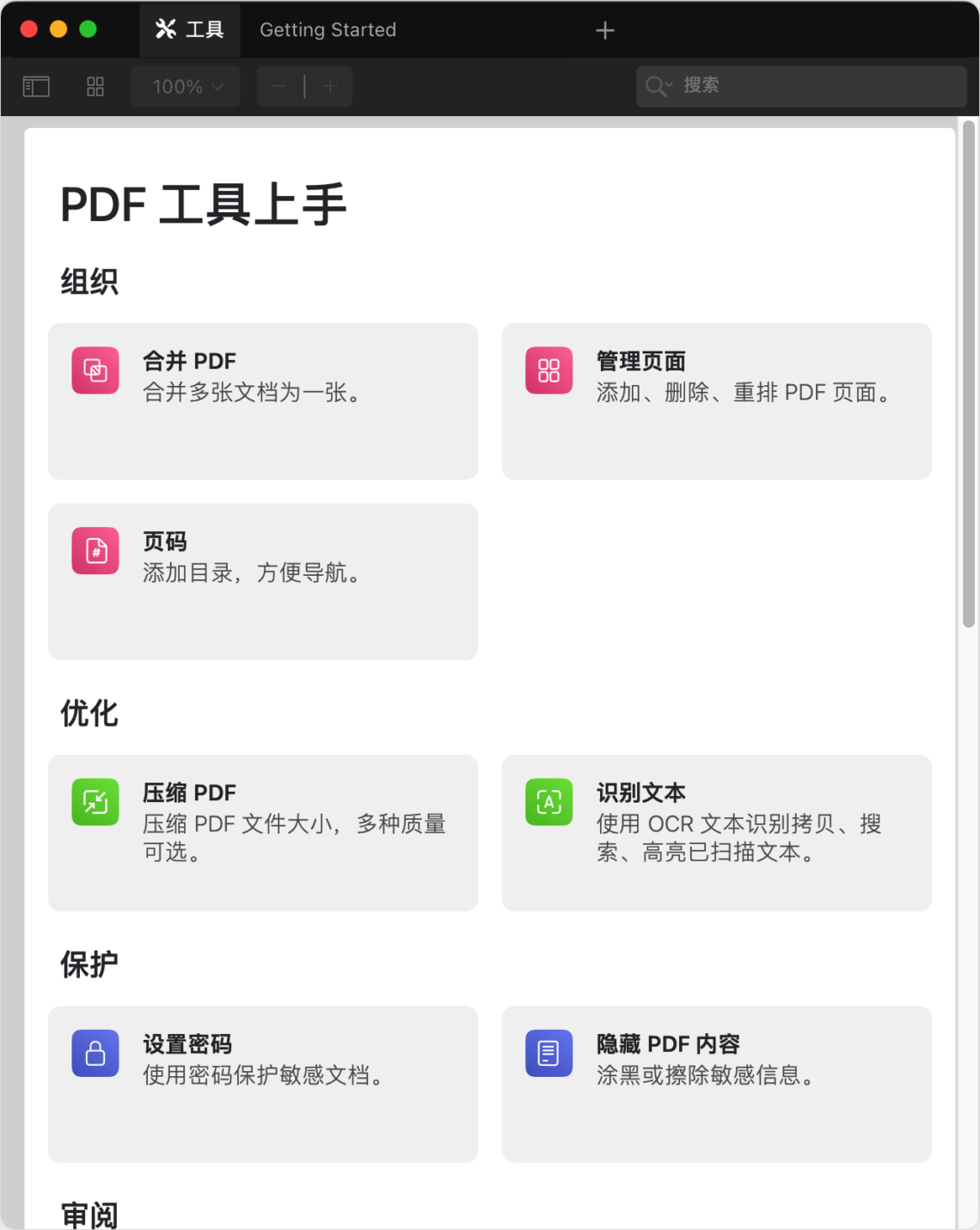Click the 识别文本 OCR icon
Viewport: 980px width, 1230px height.
tap(548, 802)
